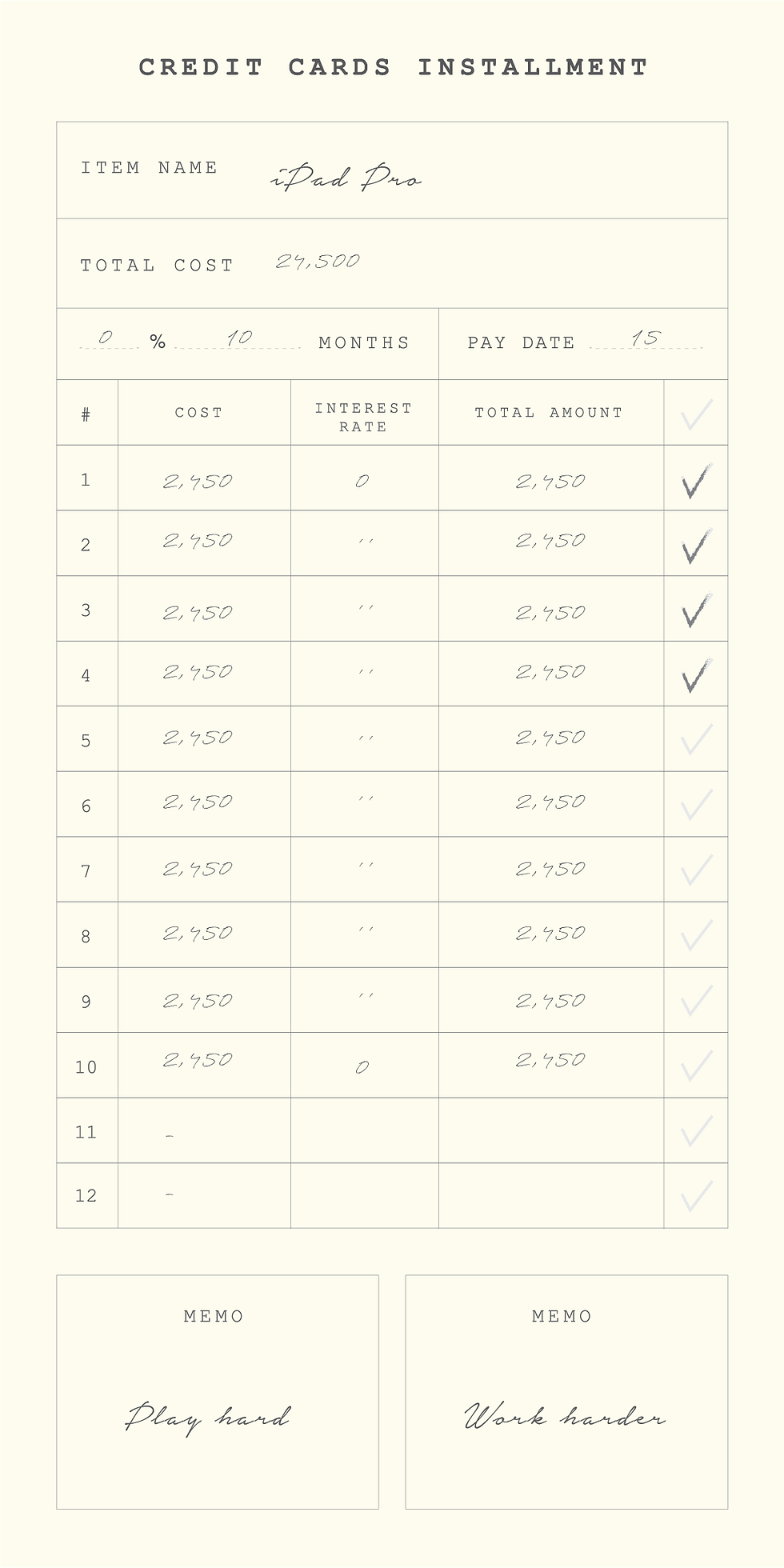This screenshot has height=1568, width=784.
Task: Tick the checkmark in row 12
Action: point(696,1196)
